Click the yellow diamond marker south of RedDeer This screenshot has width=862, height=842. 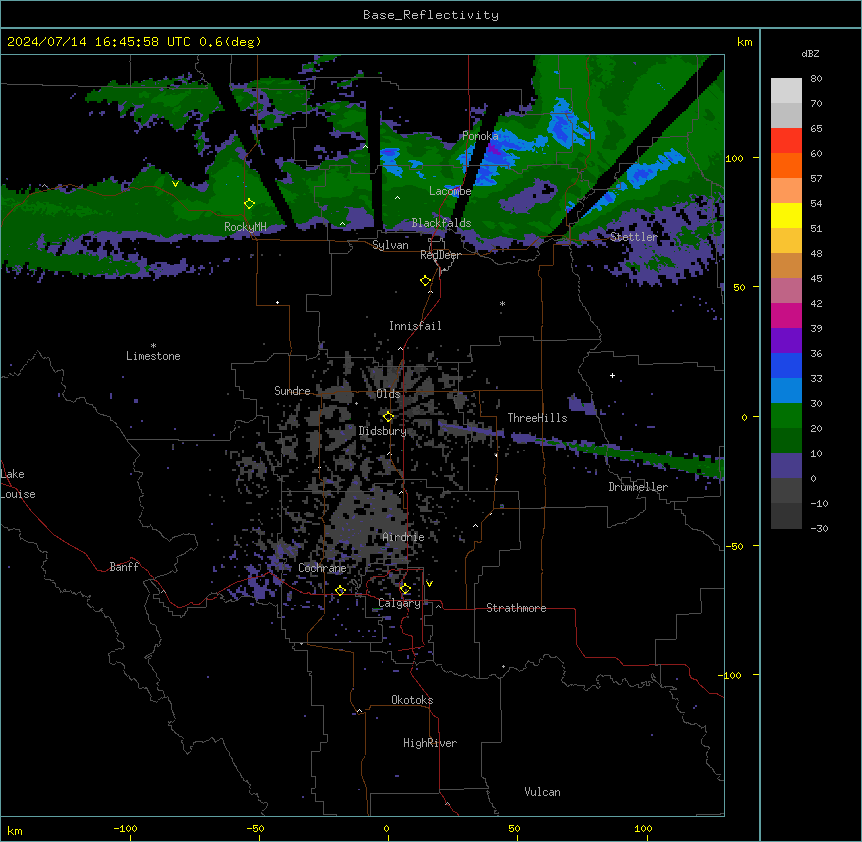pos(425,280)
